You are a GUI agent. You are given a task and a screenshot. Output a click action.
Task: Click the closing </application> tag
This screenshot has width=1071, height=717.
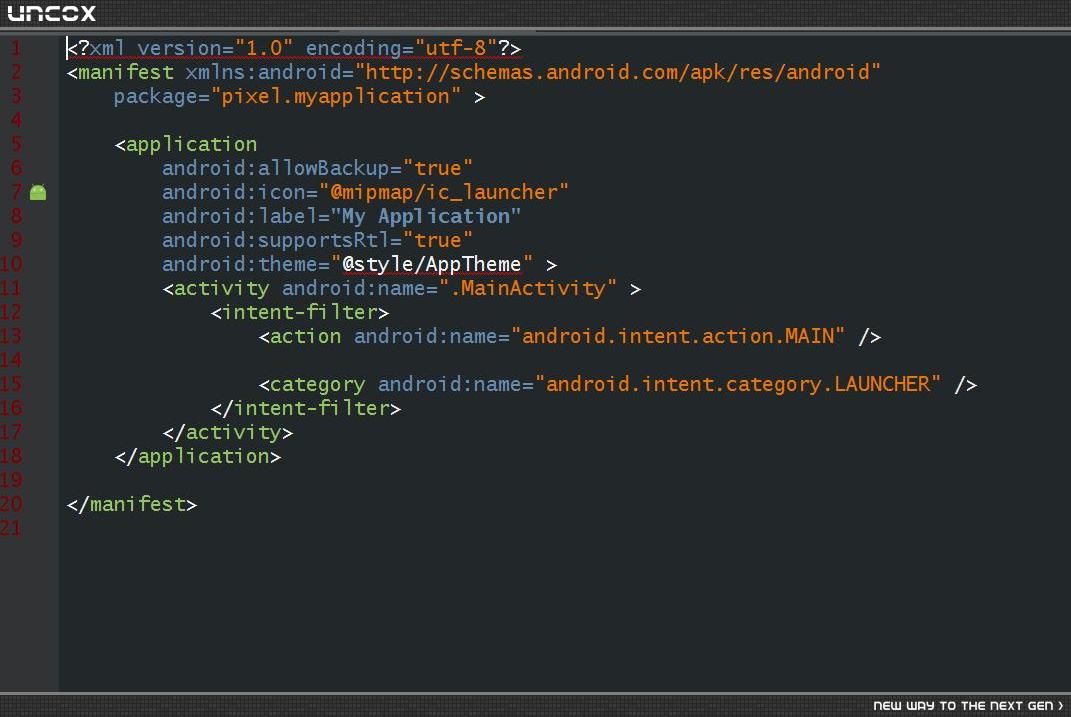(198, 456)
